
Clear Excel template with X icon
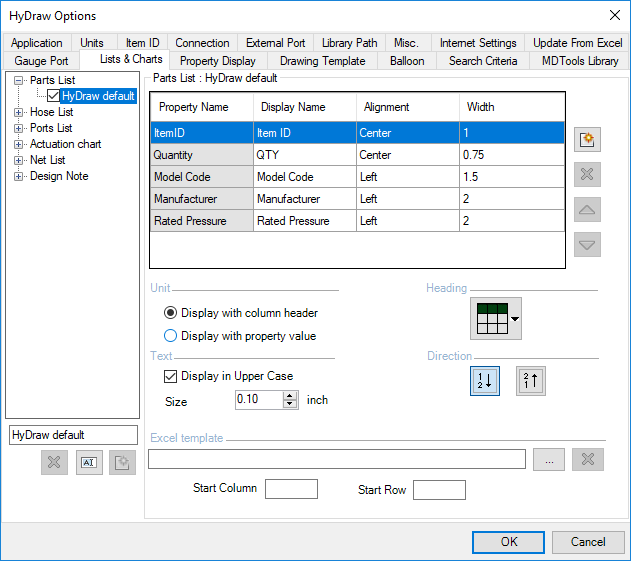tap(588, 459)
